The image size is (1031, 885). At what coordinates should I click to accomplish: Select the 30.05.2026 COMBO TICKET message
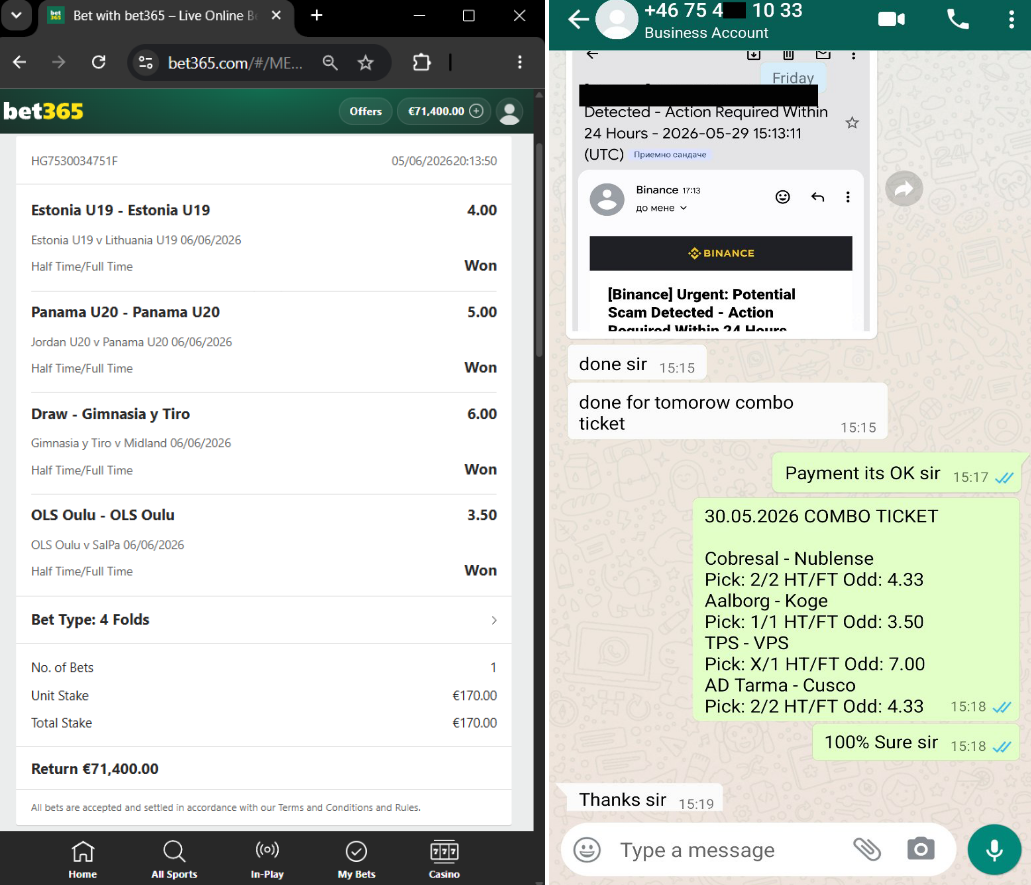click(856, 610)
